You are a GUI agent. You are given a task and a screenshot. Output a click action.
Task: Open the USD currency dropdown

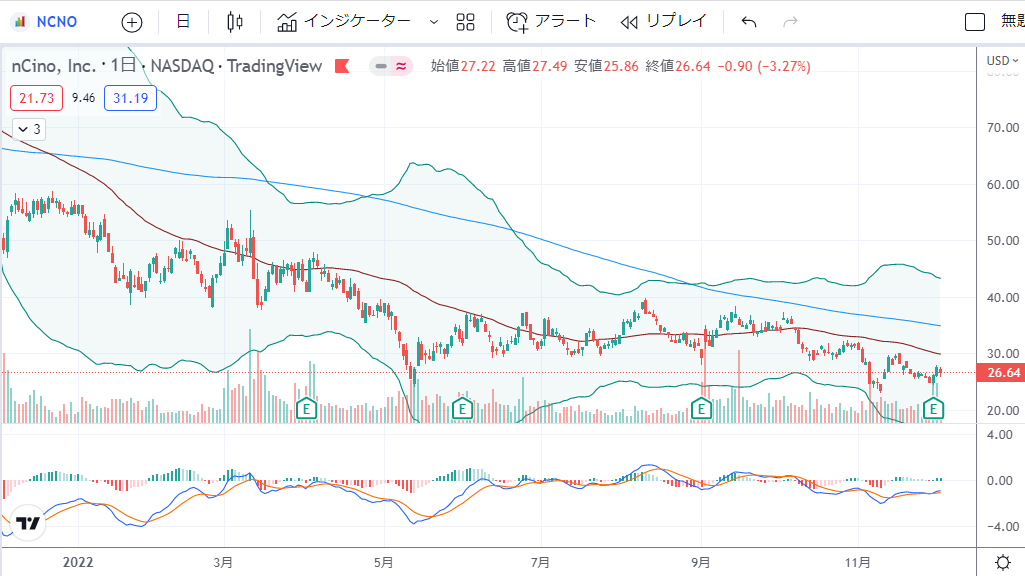coord(1002,61)
